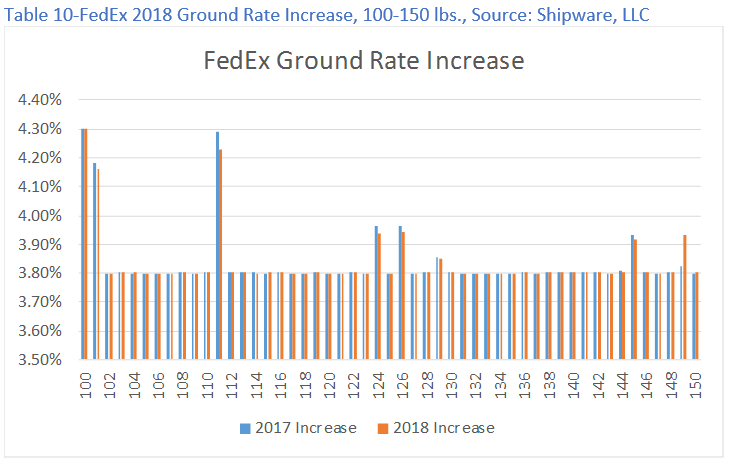Click the 3.50% y-axis label
731x469 pixels.
coord(40,359)
